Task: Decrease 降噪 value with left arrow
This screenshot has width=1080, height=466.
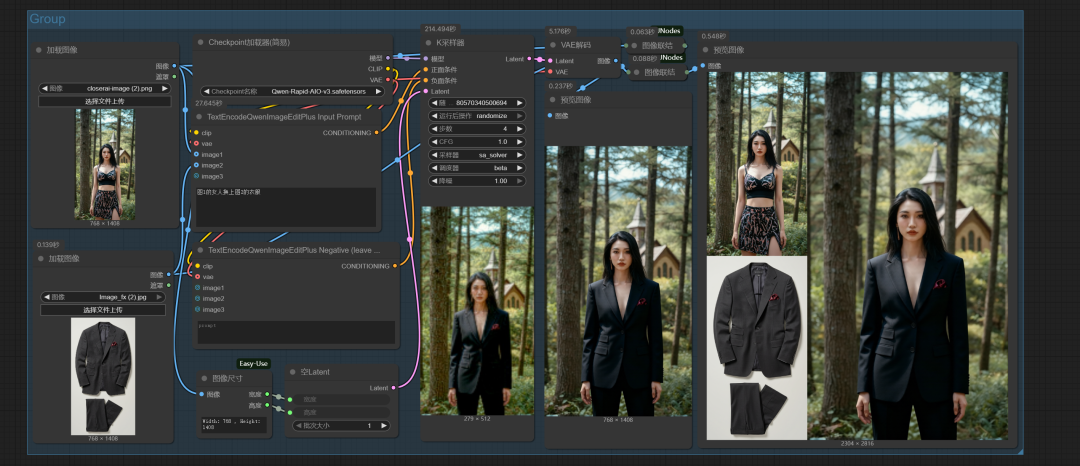Action: tap(433, 181)
